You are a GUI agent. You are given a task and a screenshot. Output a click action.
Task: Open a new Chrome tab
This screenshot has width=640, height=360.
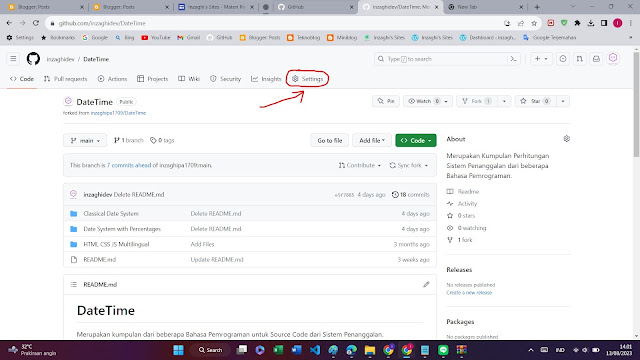tap(537, 7)
